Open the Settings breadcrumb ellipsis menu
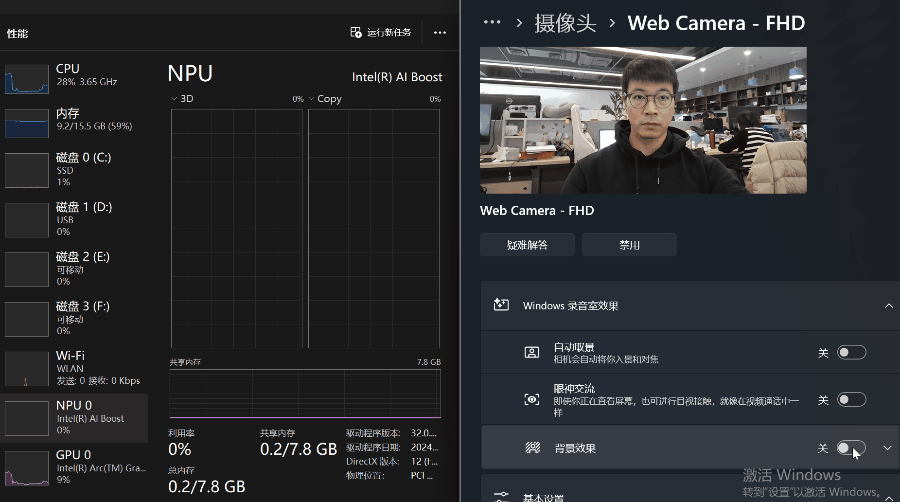This screenshot has height=502, width=900. pos(491,22)
